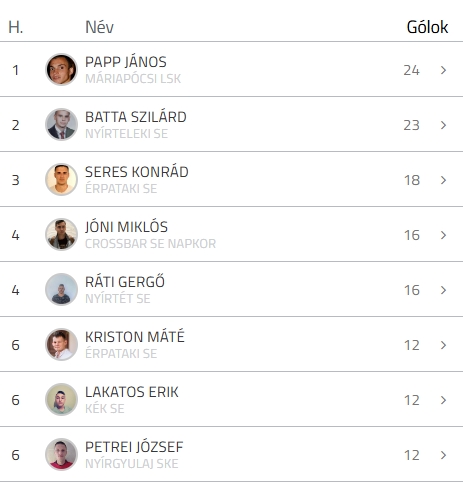Open the KRISTON MÁTÉ name link

[x=135, y=337]
